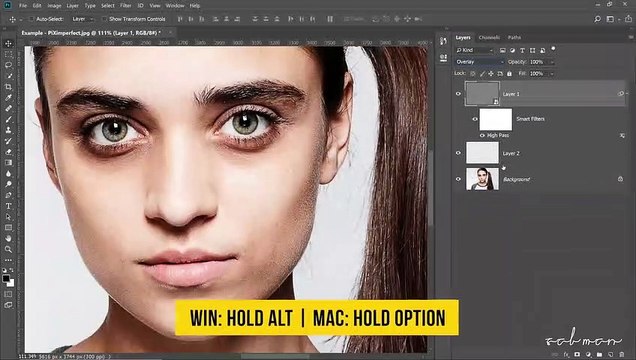Viewport: 636px width, 360px height.
Task: Select the Layer 2 thumbnail
Action: pyautogui.click(x=482, y=153)
